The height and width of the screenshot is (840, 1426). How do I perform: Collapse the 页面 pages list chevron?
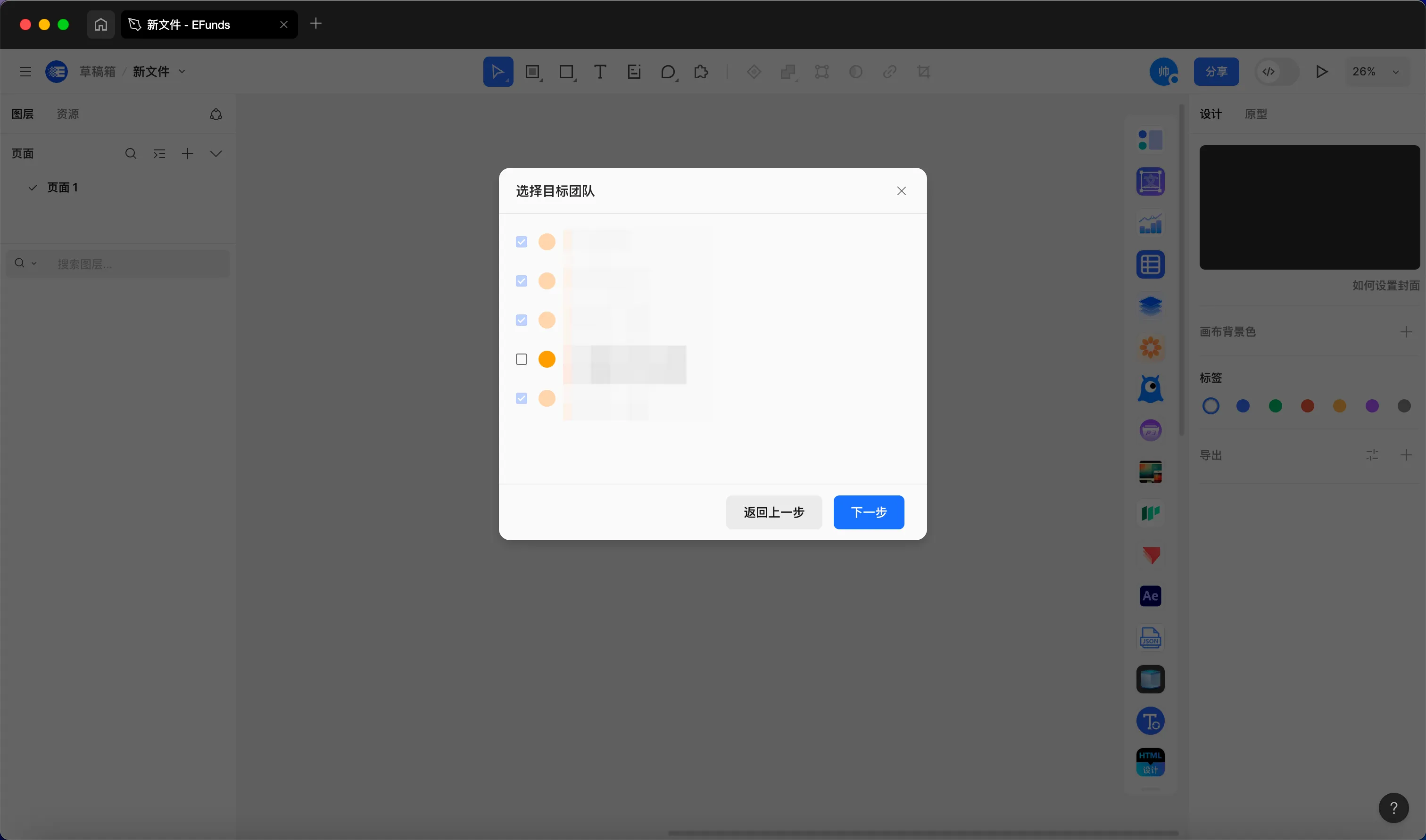216,154
